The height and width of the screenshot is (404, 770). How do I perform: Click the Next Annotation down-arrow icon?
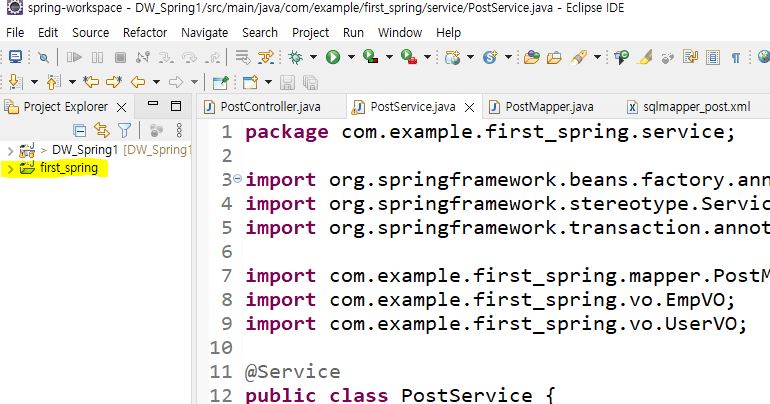coord(15,82)
